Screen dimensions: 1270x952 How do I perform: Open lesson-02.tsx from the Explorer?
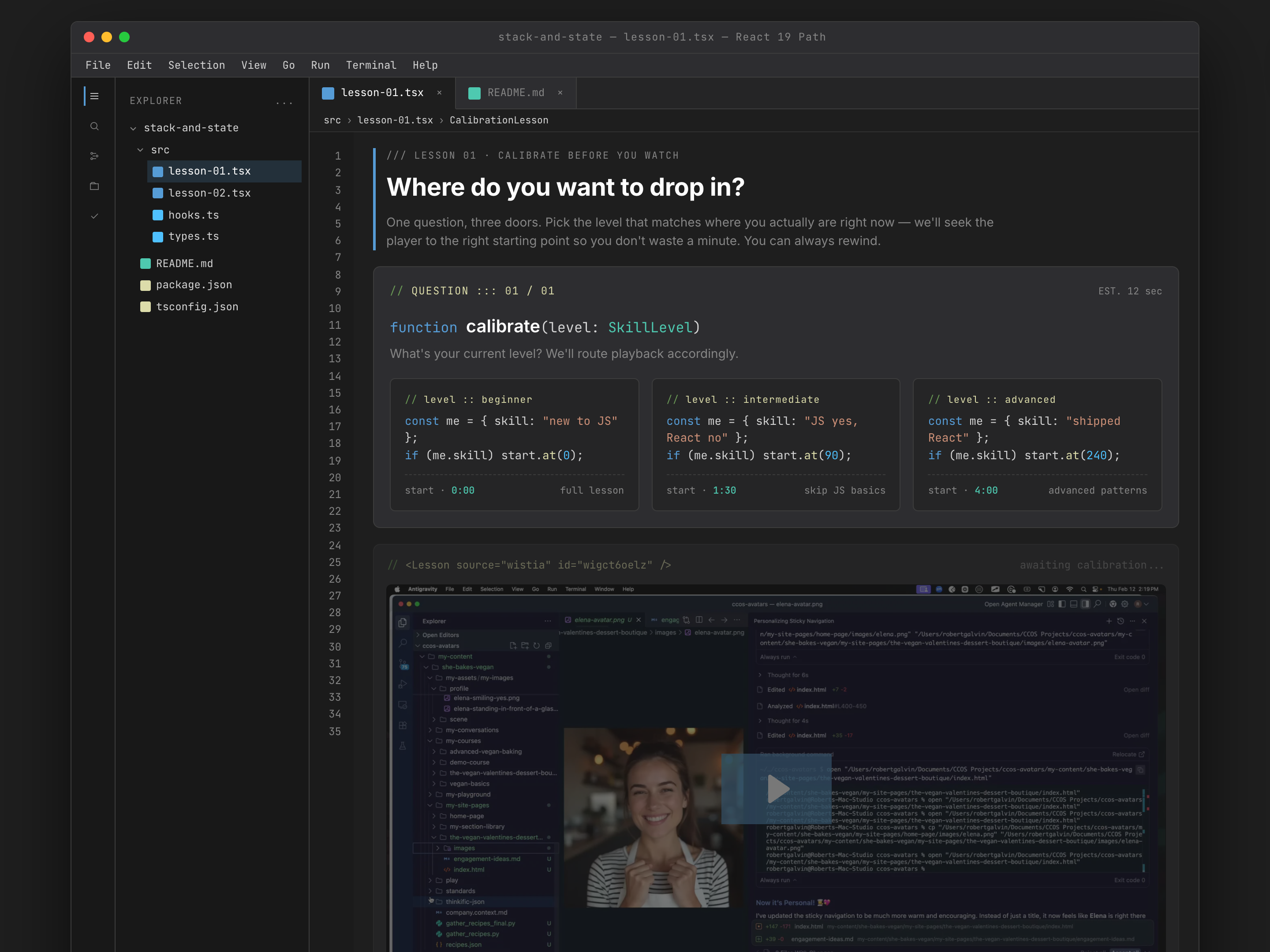pyautogui.click(x=224, y=193)
